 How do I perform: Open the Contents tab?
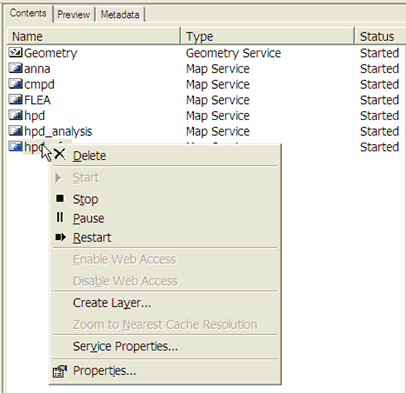[x=28, y=13]
